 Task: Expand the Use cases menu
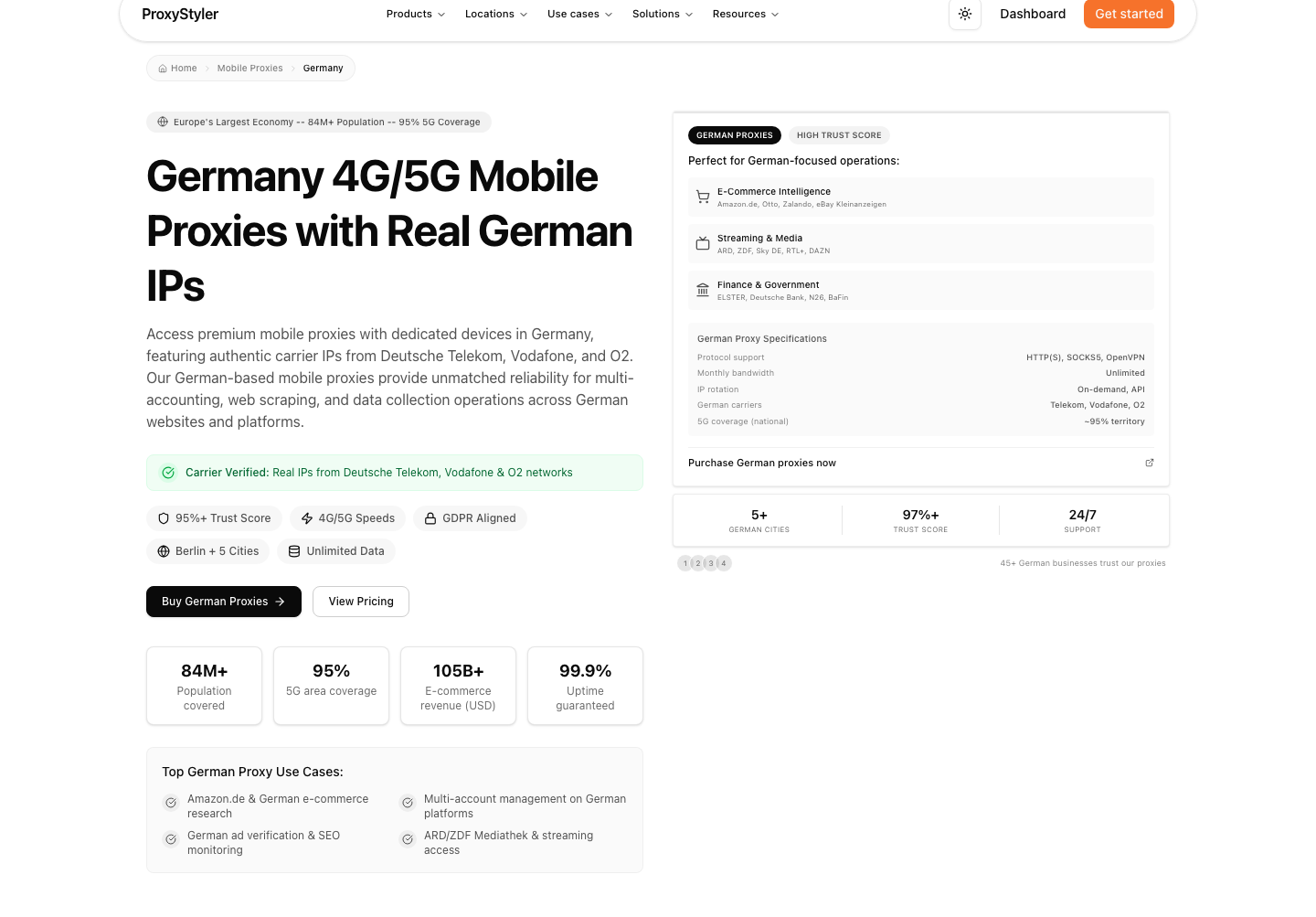pos(580,14)
